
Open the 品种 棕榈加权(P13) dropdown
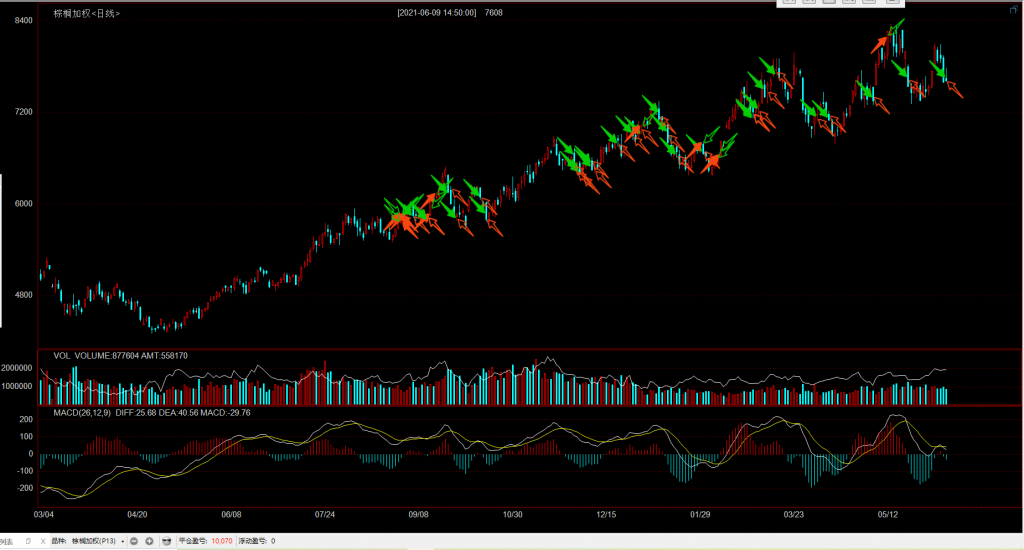point(96,541)
